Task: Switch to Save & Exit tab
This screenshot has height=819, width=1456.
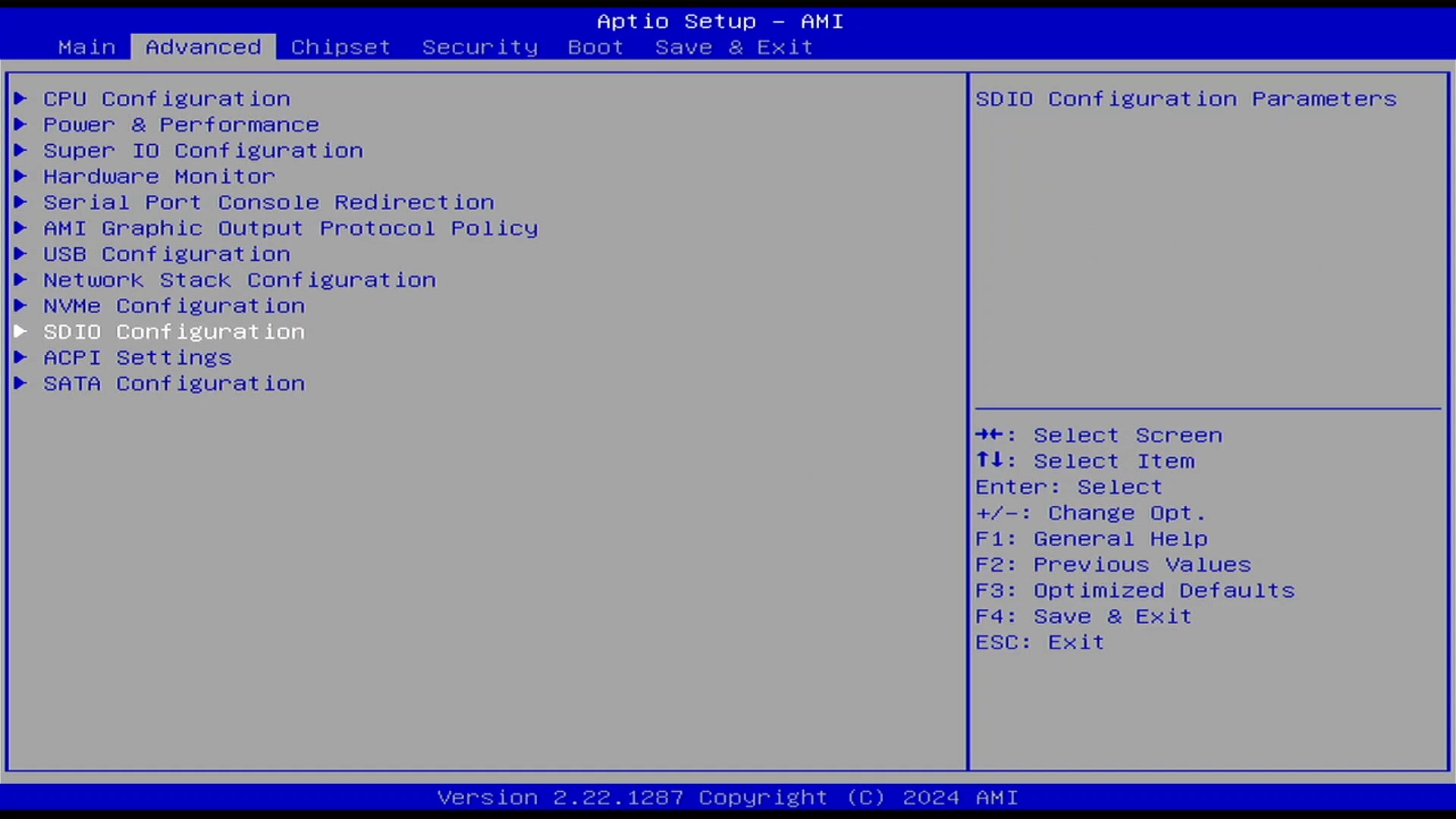Action: (734, 47)
